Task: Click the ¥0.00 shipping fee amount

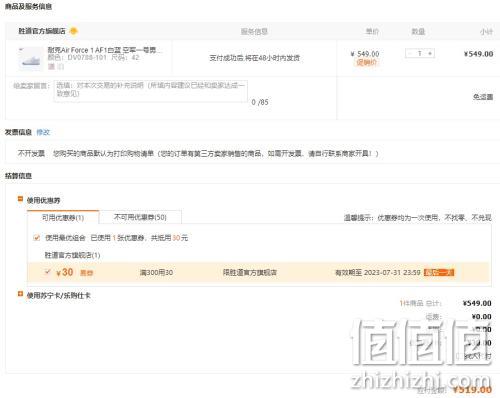Action: click(x=482, y=317)
